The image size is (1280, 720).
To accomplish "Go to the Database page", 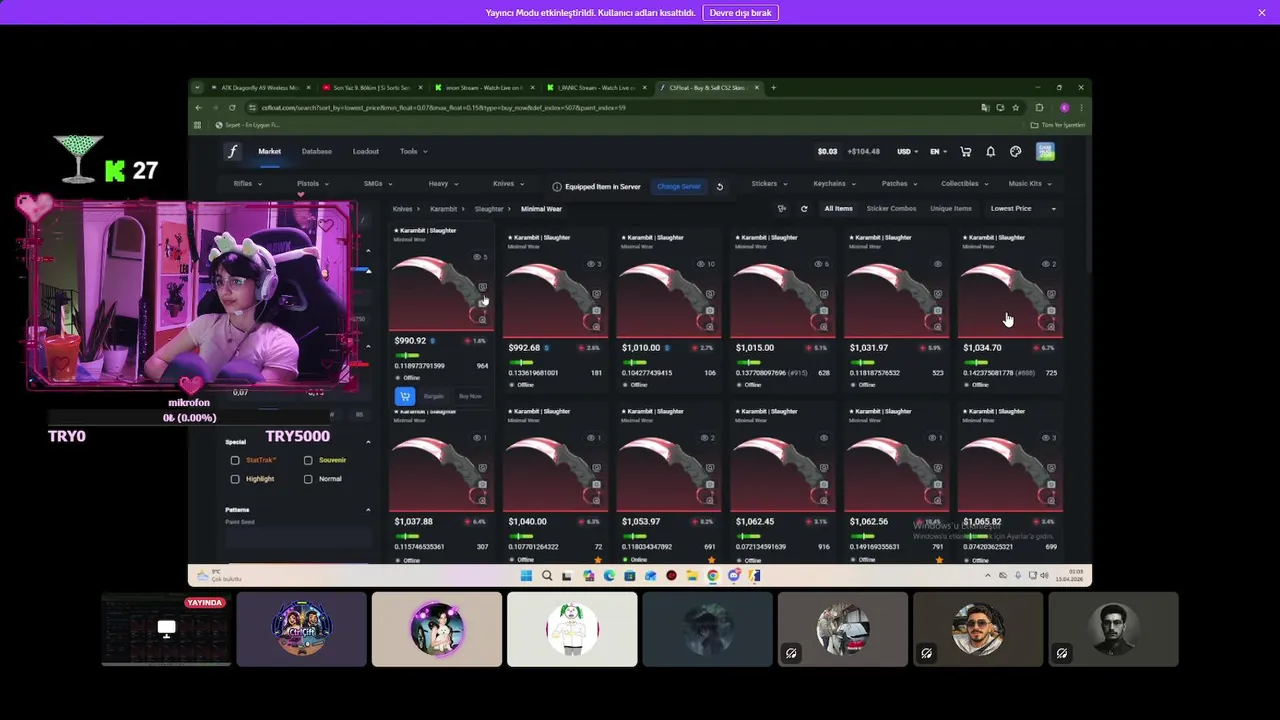I will pos(316,152).
